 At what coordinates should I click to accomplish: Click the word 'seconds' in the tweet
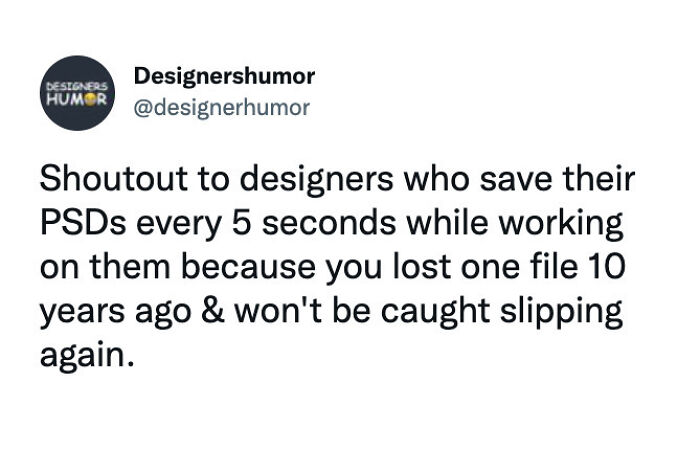click(x=329, y=222)
